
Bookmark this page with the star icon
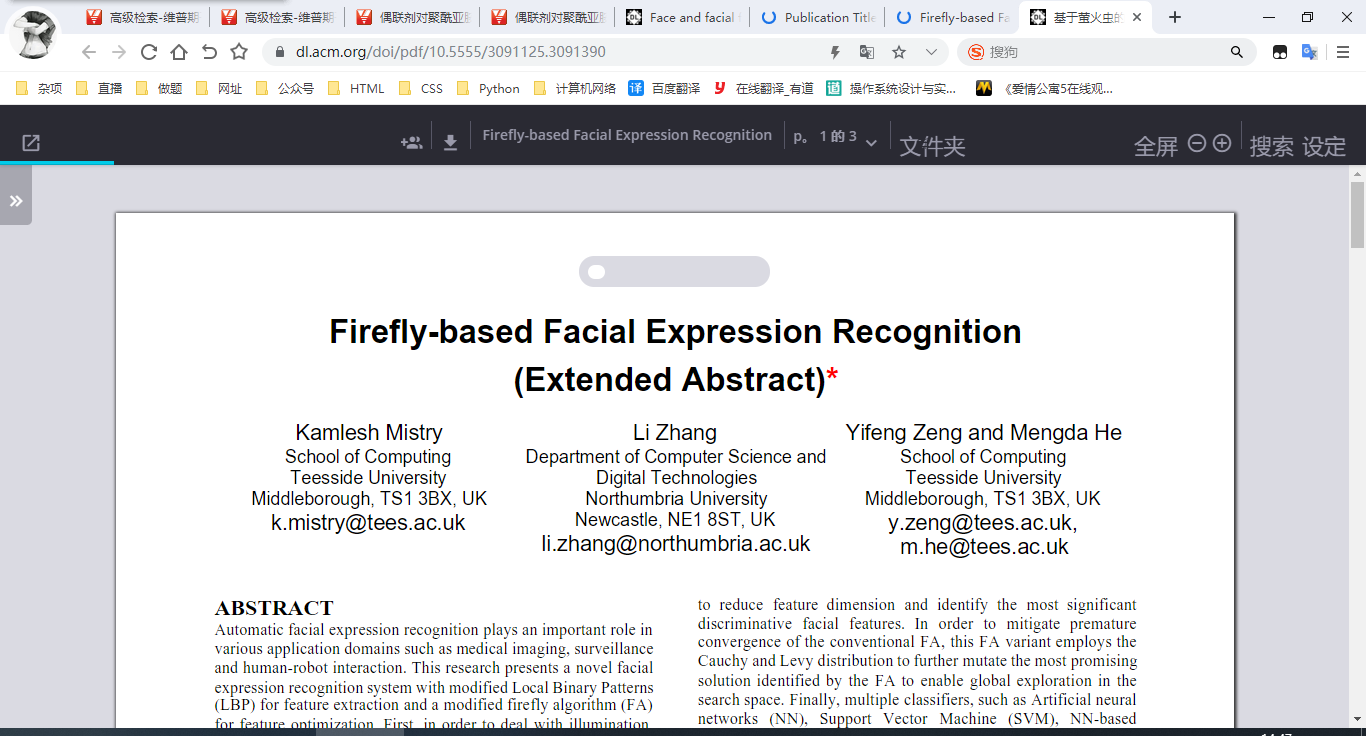899,52
